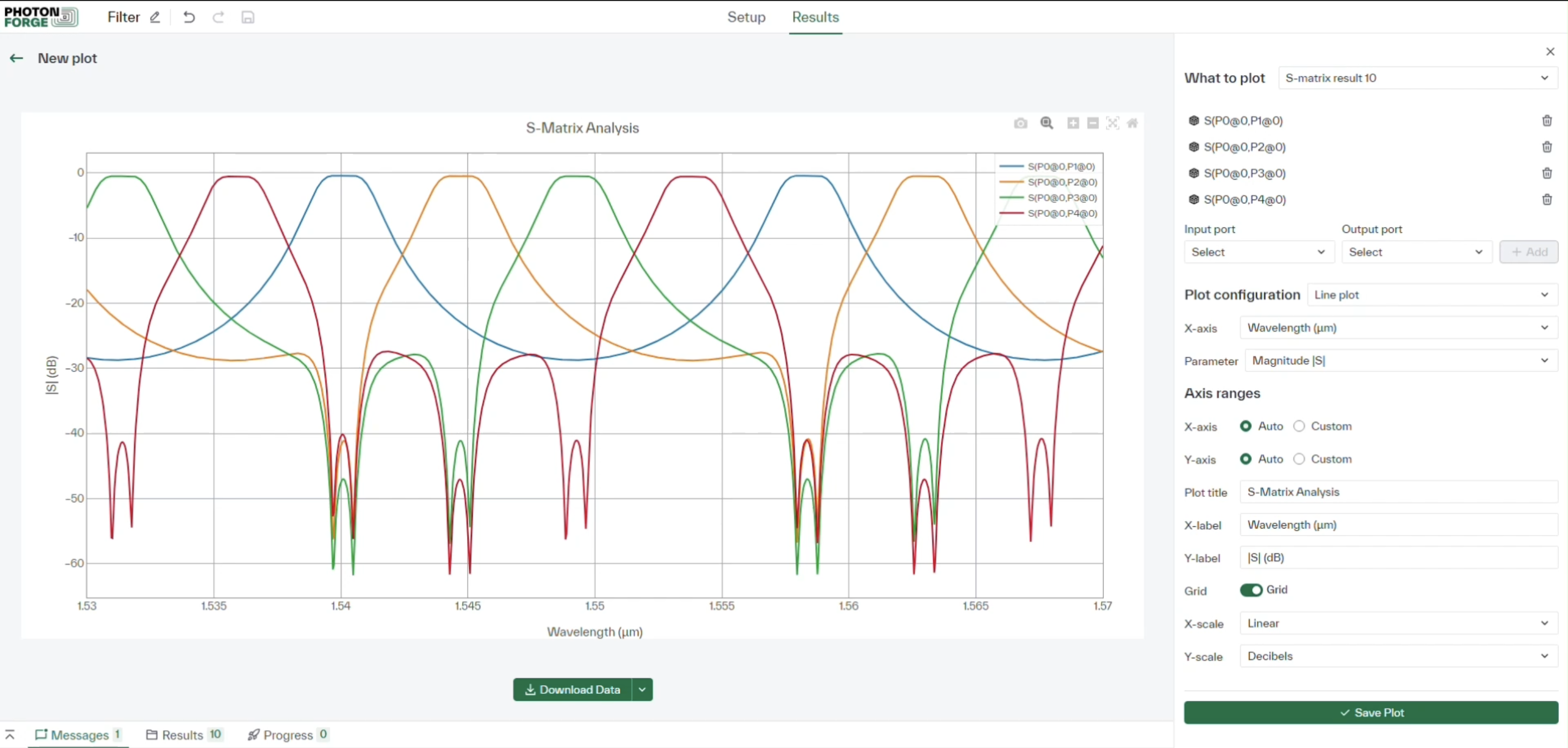The image size is (1568, 748).
Task: Delete the S(P0@0,P1@0) result with trash icon
Action: pos(1547,121)
